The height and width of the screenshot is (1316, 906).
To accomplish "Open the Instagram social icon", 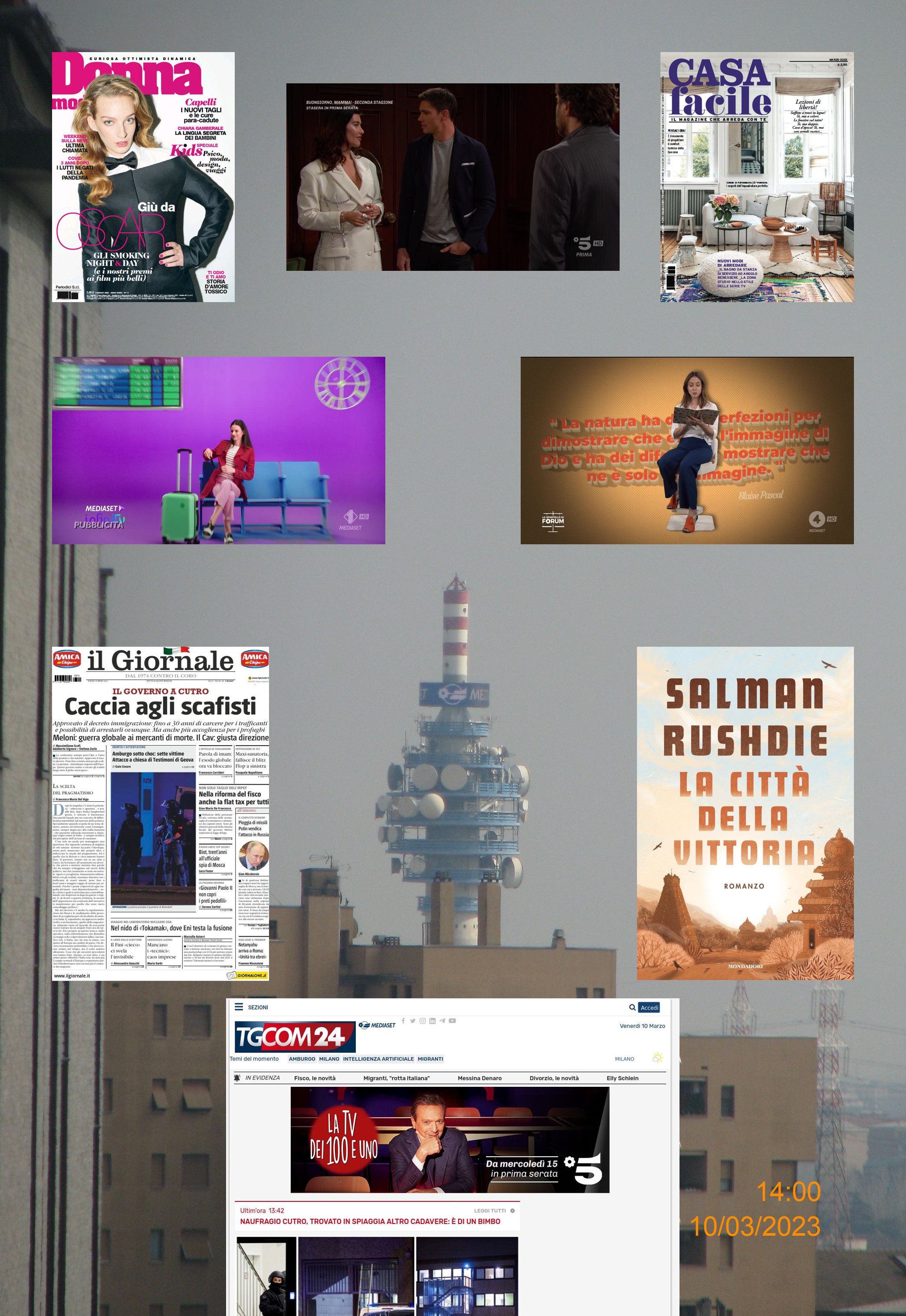I will tap(422, 1020).
